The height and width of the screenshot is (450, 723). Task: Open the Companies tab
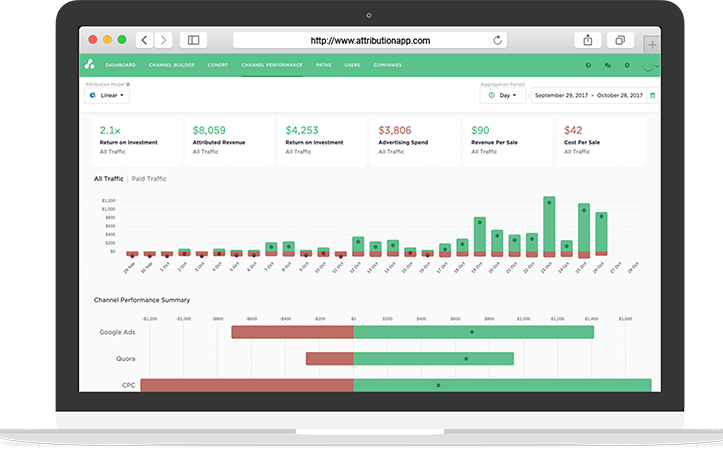(x=387, y=65)
